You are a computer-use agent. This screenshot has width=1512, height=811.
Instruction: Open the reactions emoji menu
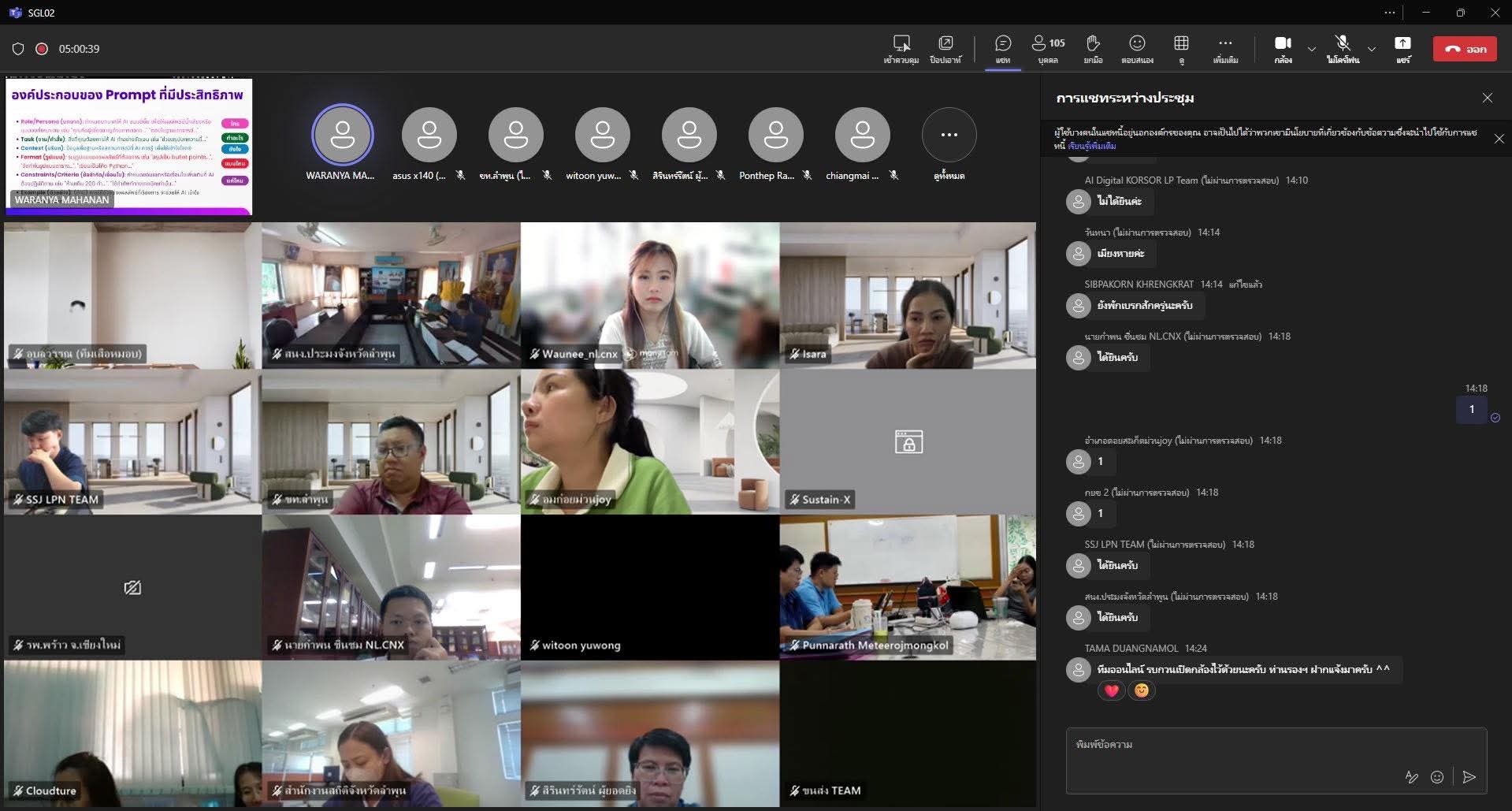pos(1136,48)
